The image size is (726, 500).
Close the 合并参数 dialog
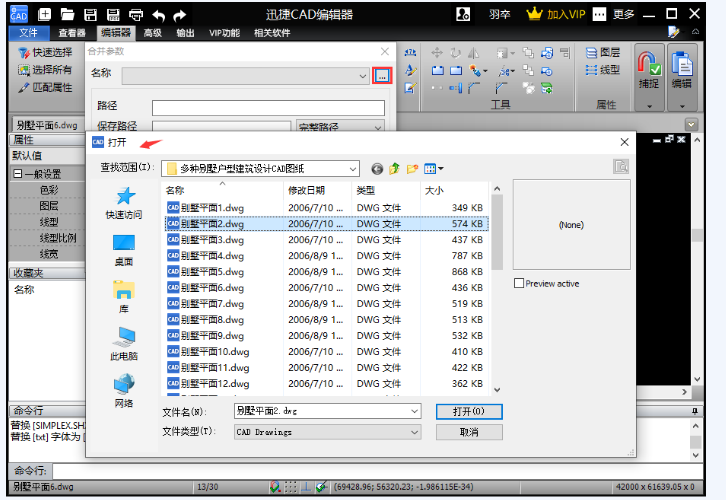[385, 51]
